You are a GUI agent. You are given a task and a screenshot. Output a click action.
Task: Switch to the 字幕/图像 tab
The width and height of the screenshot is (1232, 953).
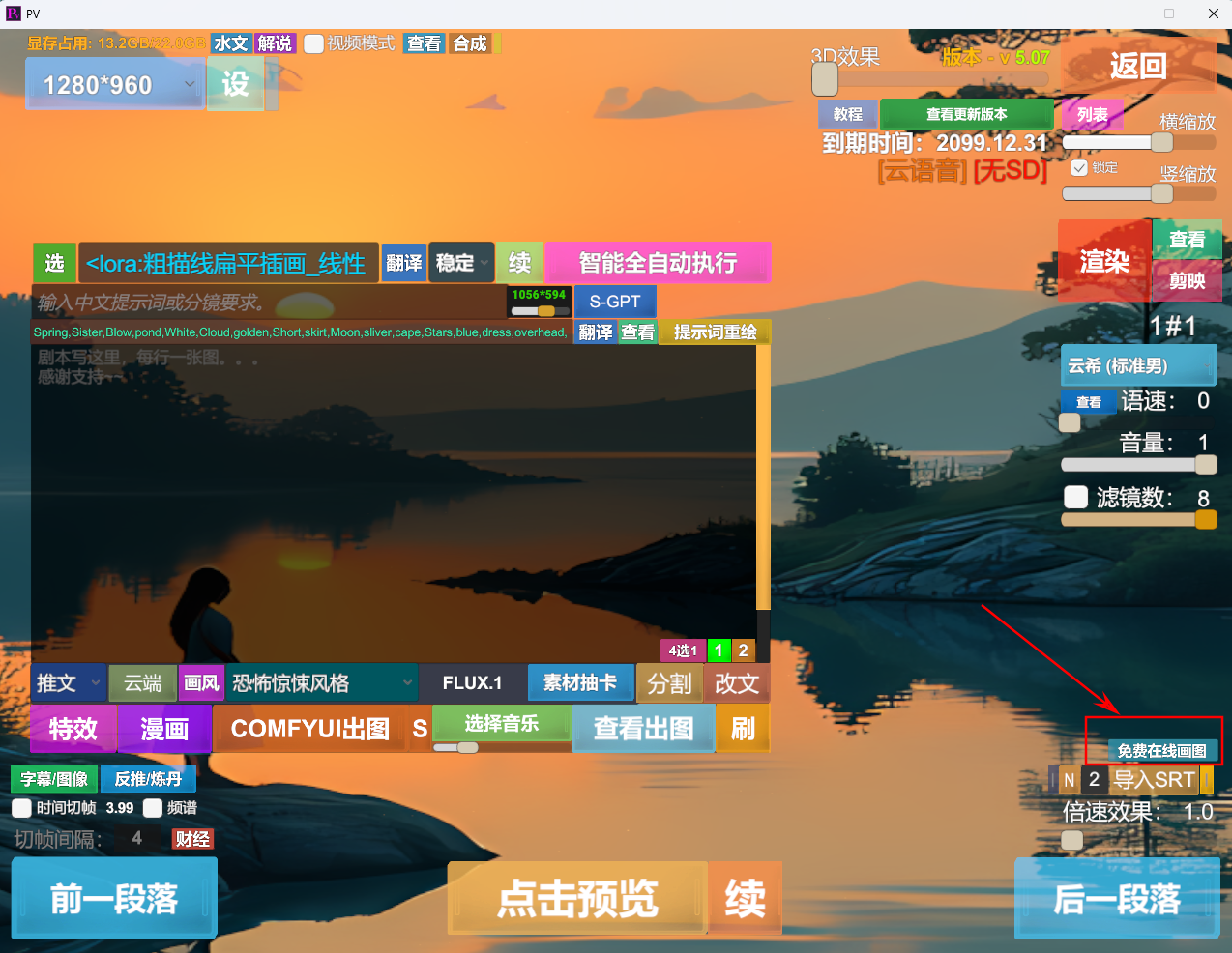click(x=53, y=778)
